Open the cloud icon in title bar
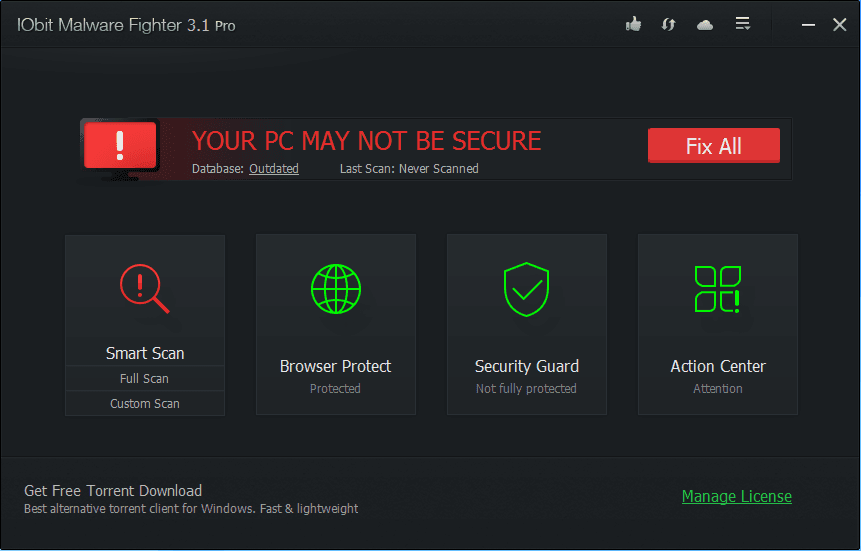This screenshot has width=861, height=551. 705,25
